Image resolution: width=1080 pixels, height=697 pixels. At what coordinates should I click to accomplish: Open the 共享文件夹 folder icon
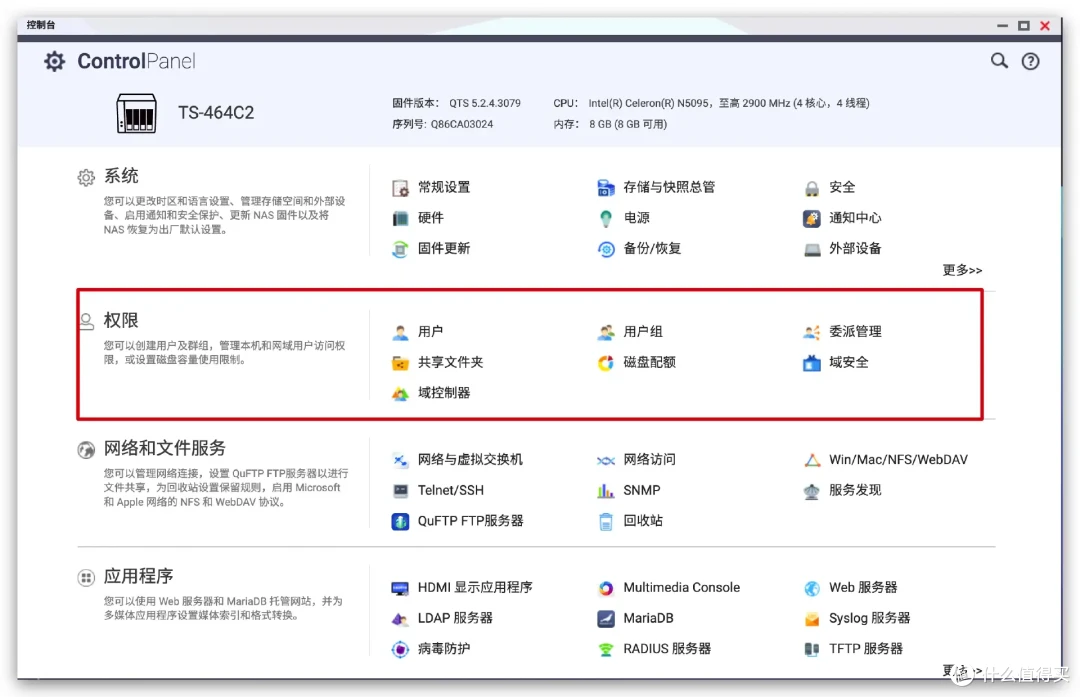400,363
